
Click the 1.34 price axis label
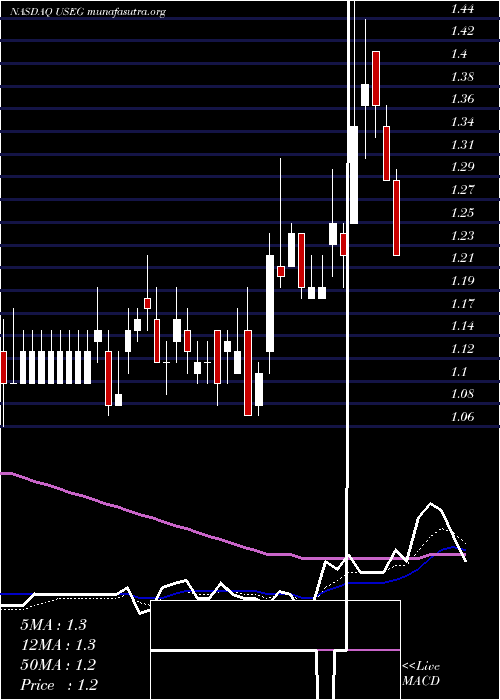(x=462, y=121)
